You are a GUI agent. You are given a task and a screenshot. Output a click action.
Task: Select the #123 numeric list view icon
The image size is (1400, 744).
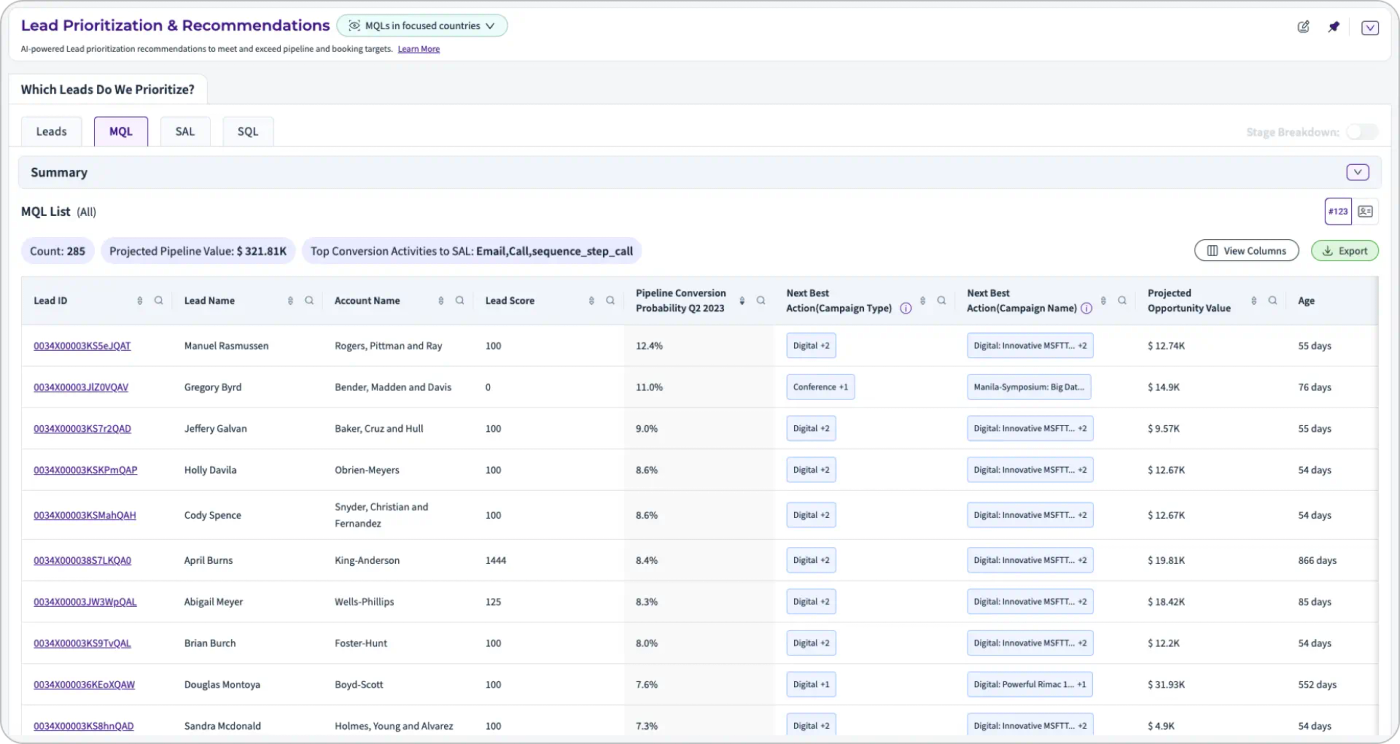pos(1338,211)
